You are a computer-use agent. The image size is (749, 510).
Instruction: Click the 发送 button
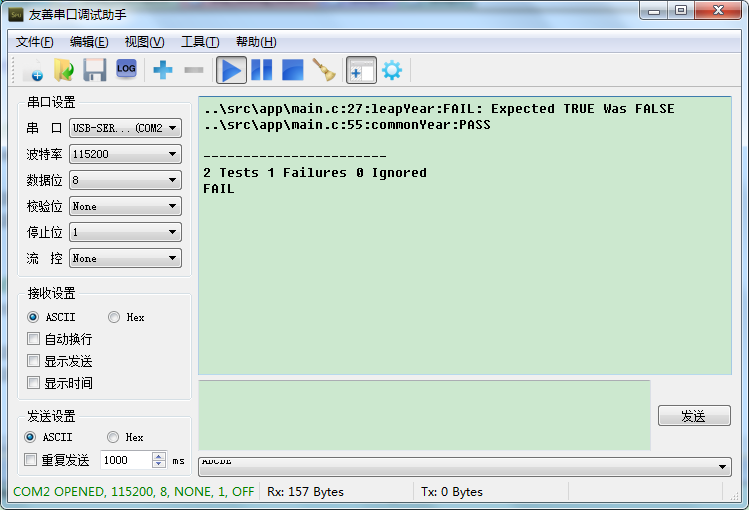click(693, 416)
